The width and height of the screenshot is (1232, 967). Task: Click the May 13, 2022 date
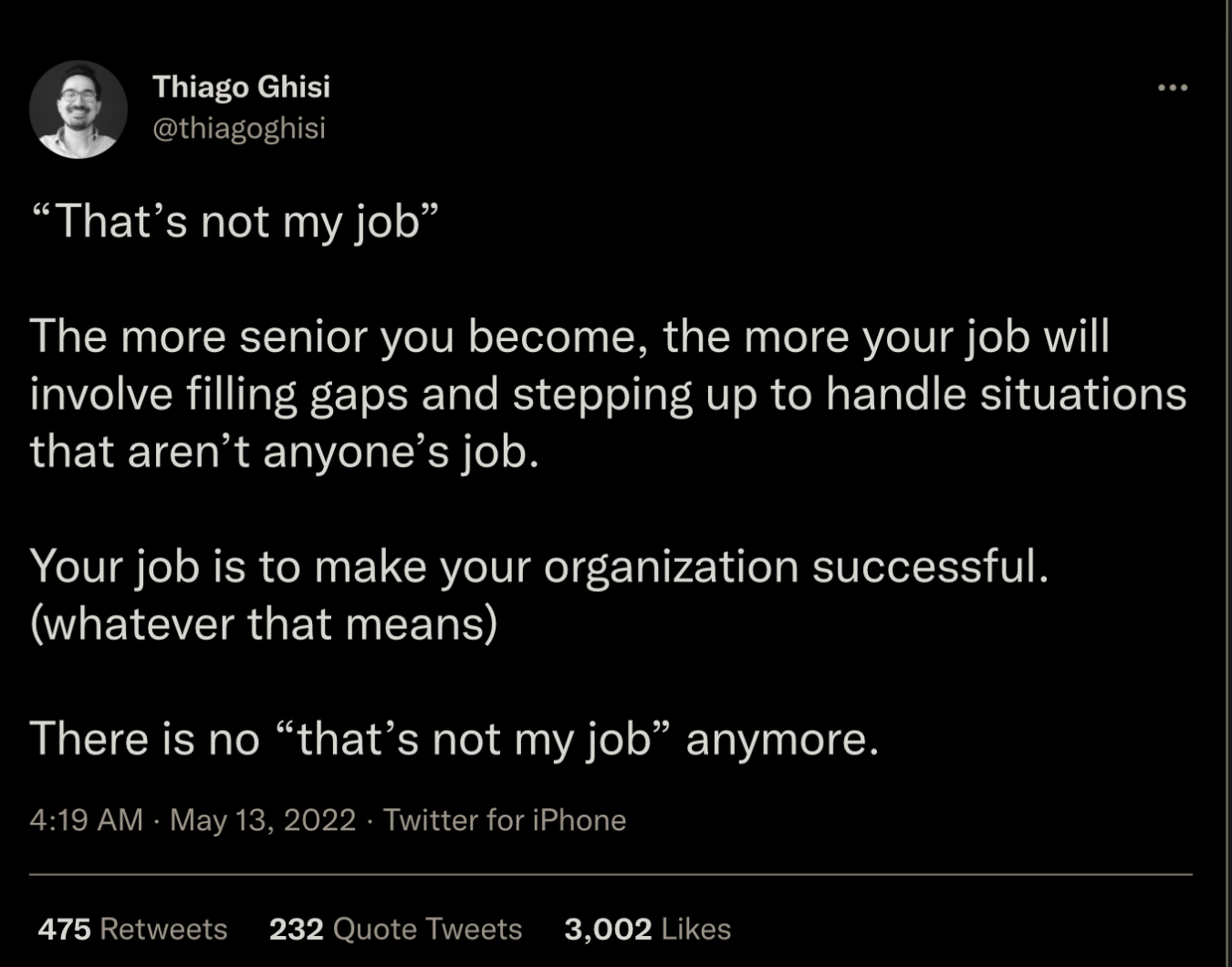pyautogui.click(x=263, y=819)
